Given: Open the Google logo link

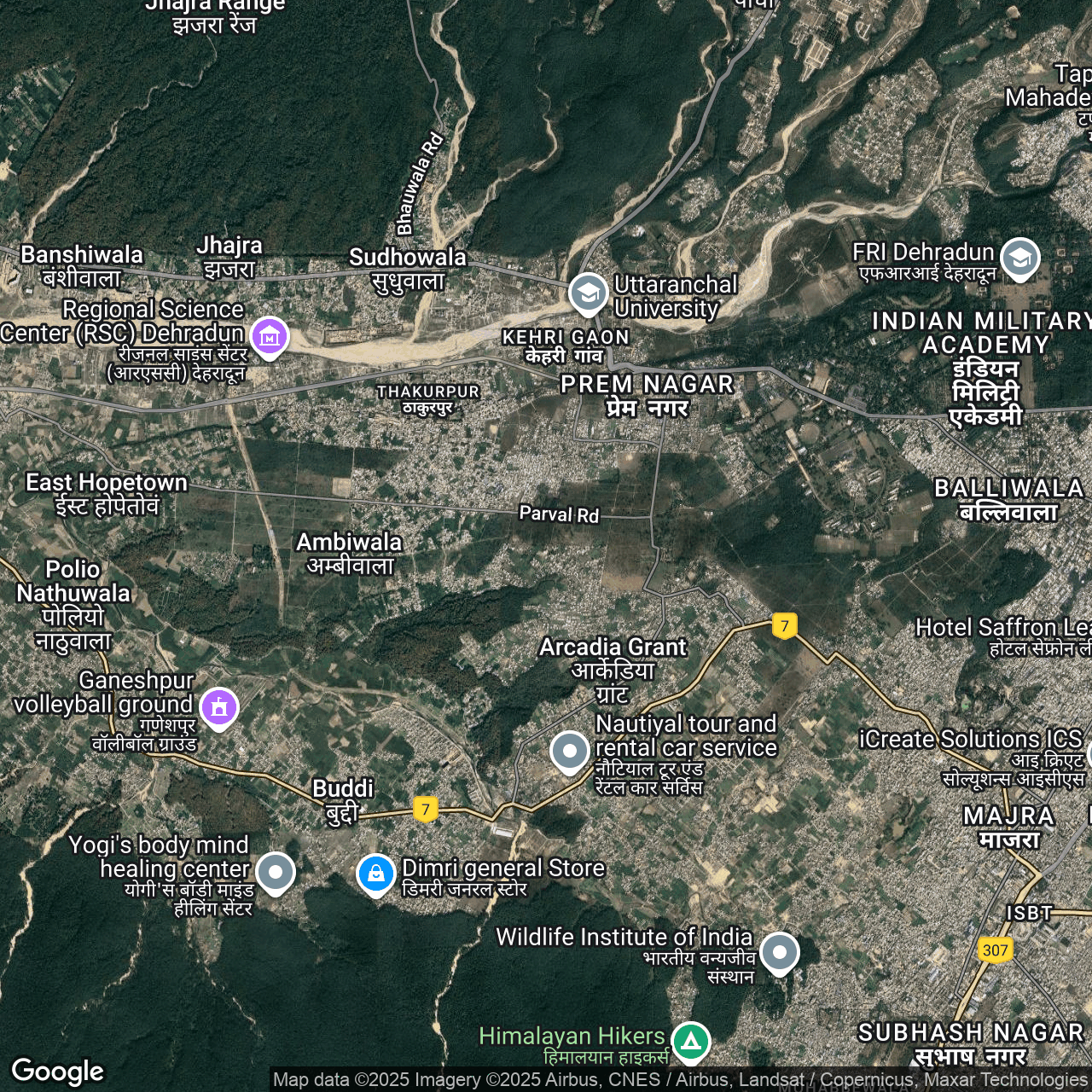Looking at the screenshot, I should [x=58, y=1071].
